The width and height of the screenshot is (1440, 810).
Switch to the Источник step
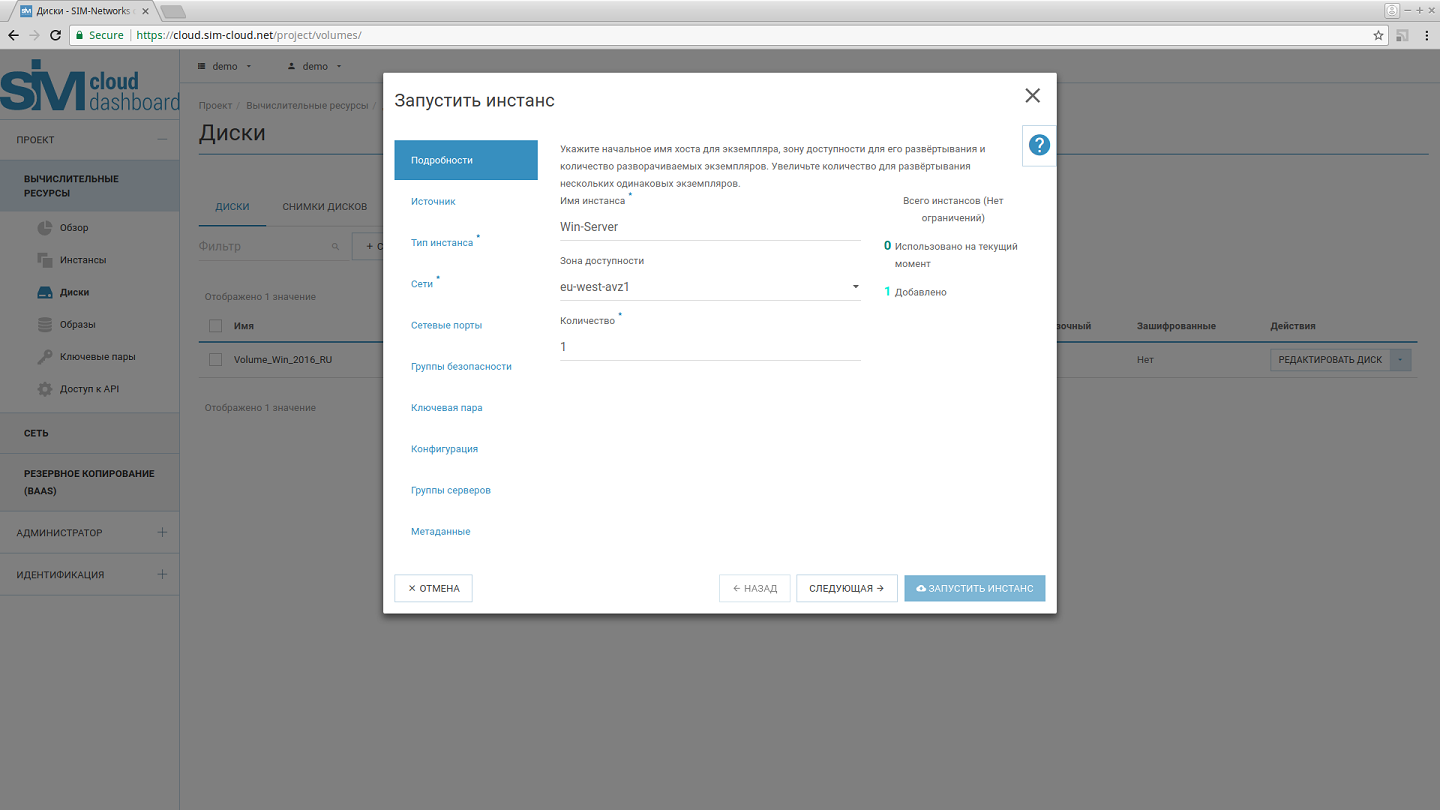(433, 202)
